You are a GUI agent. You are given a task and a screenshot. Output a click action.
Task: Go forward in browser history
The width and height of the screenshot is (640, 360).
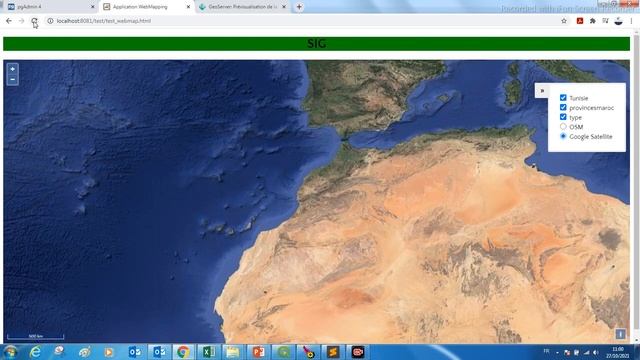(22, 21)
